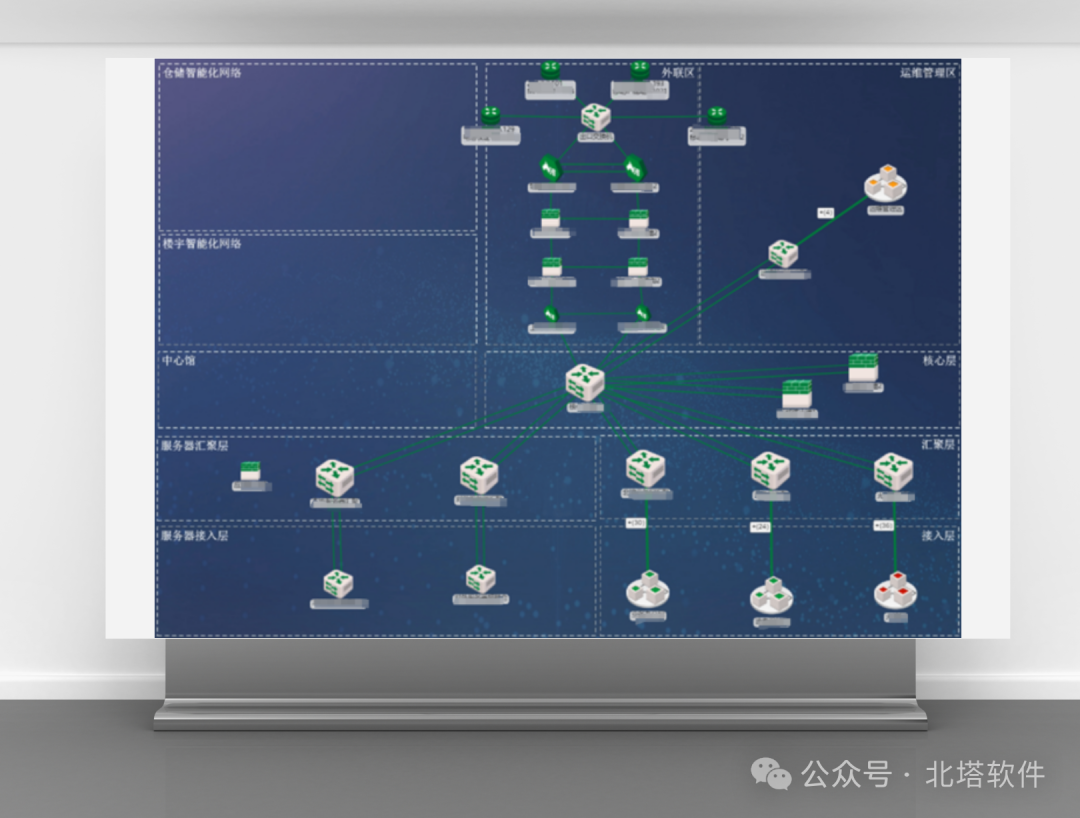This screenshot has height=818, width=1080.
Task: Click the router left of the 外联区 switch
Action: tap(490, 115)
